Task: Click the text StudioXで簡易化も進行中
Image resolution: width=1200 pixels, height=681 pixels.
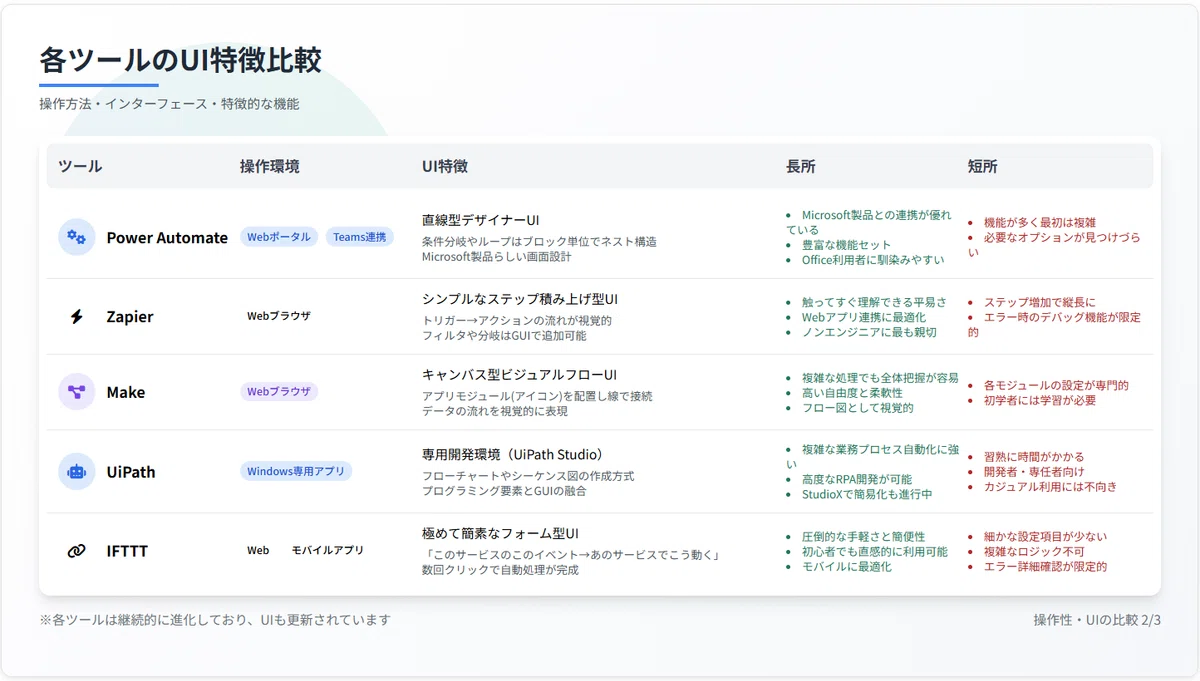Action: (867, 494)
